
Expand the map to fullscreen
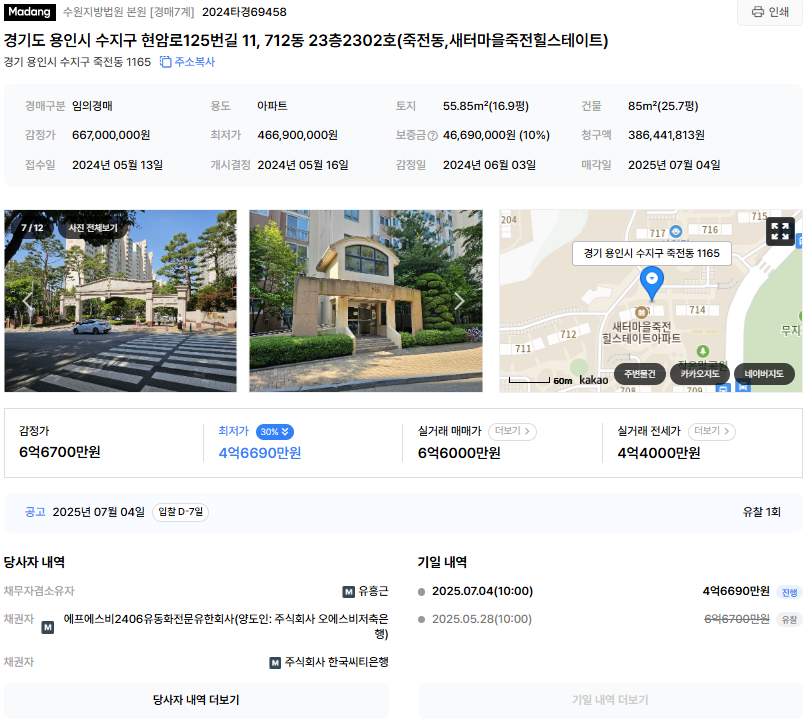[780, 231]
